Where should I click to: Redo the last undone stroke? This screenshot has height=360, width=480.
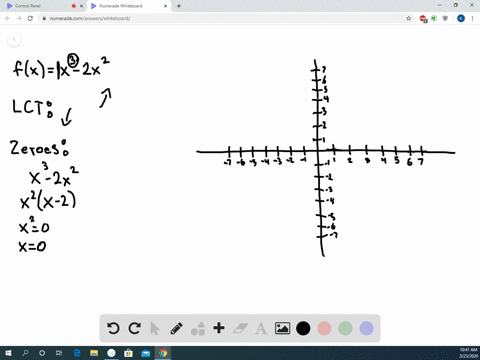coord(135,328)
